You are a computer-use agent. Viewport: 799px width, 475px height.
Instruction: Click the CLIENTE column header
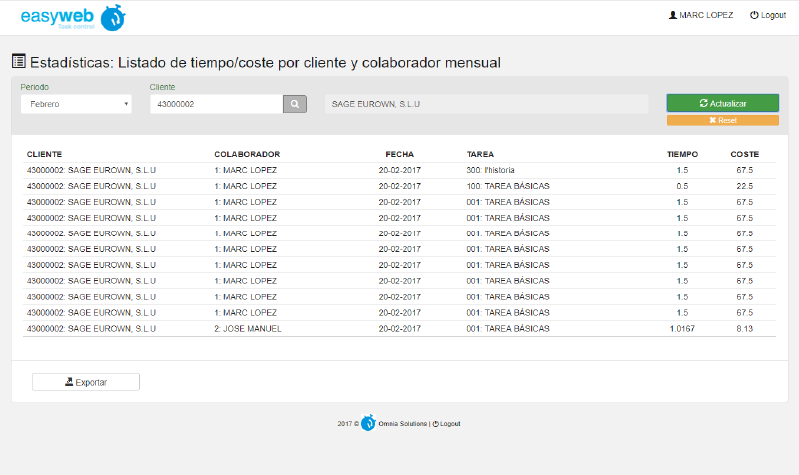coord(45,154)
